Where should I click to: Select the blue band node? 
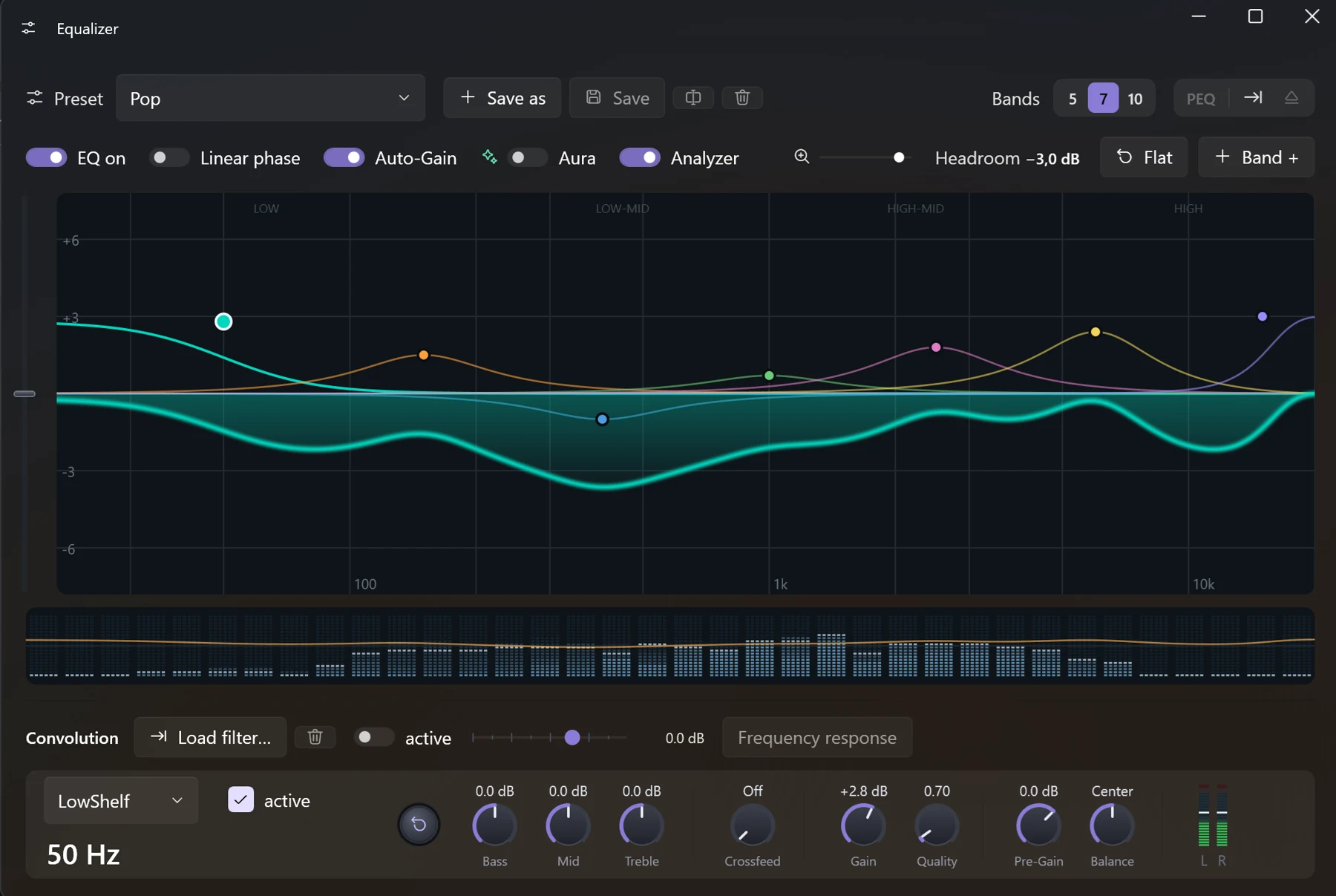click(x=602, y=419)
